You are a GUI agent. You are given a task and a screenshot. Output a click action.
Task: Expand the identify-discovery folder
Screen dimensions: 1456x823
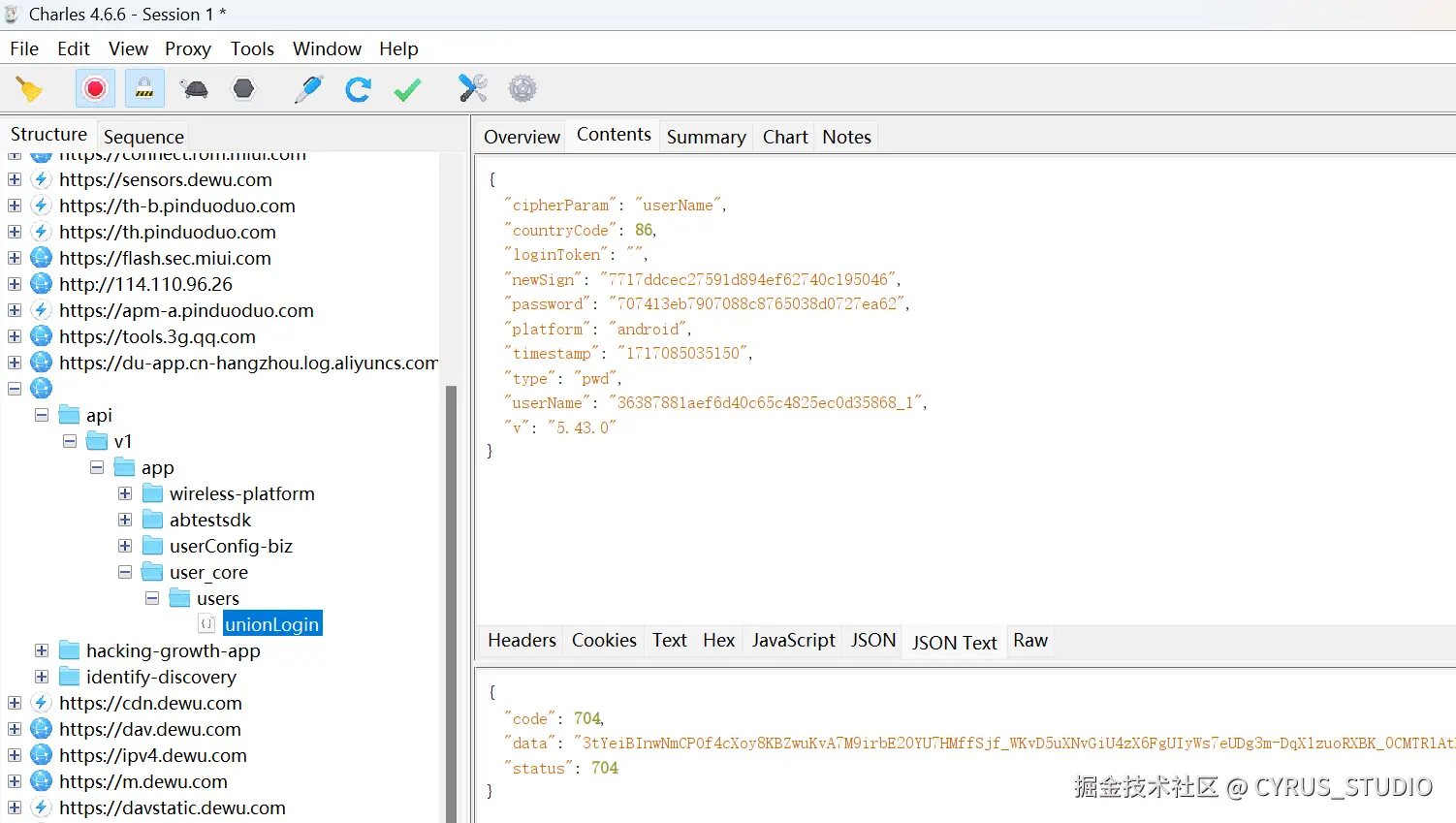(42, 677)
